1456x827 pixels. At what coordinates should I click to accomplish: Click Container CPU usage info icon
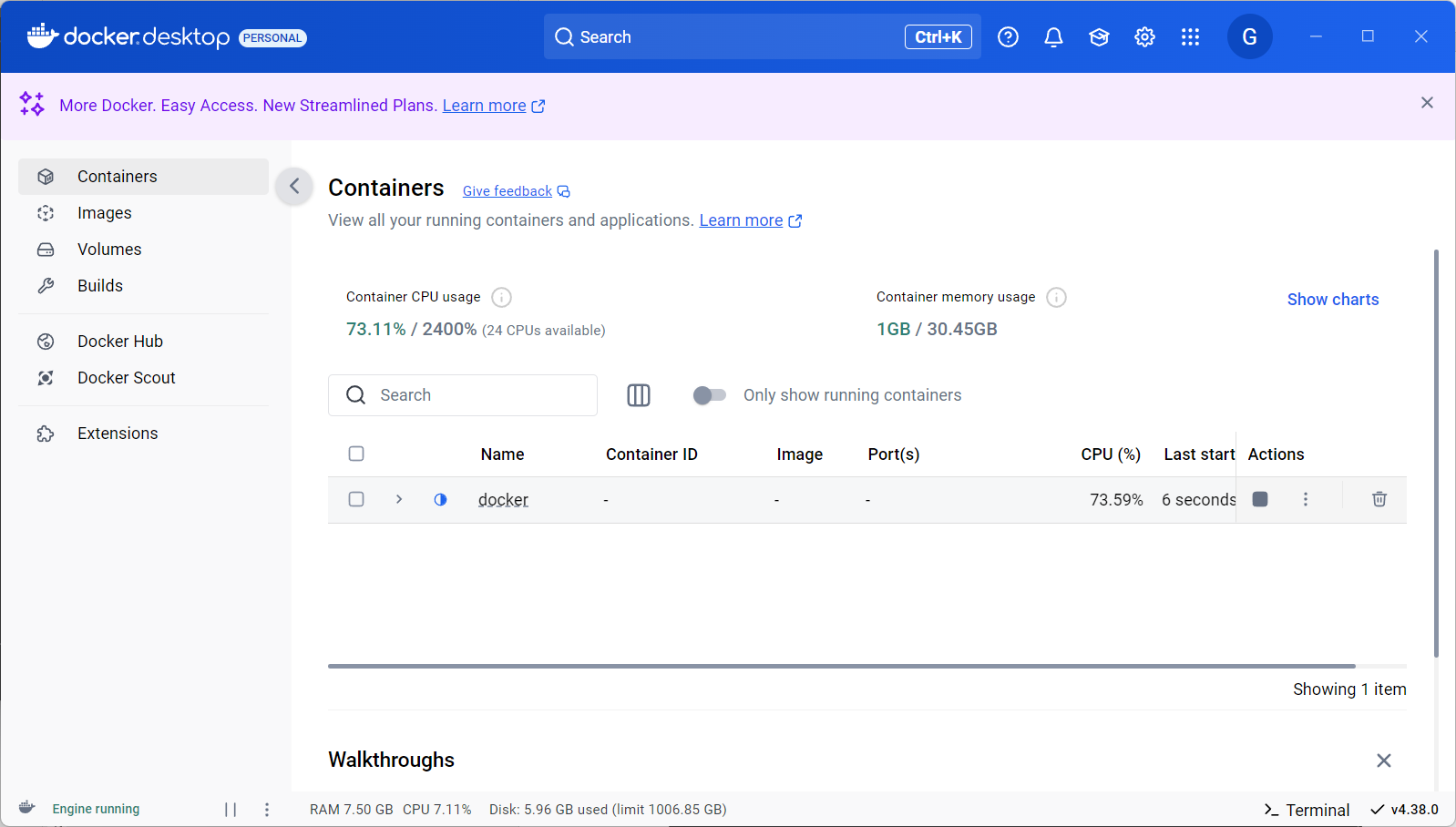click(501, 297)
